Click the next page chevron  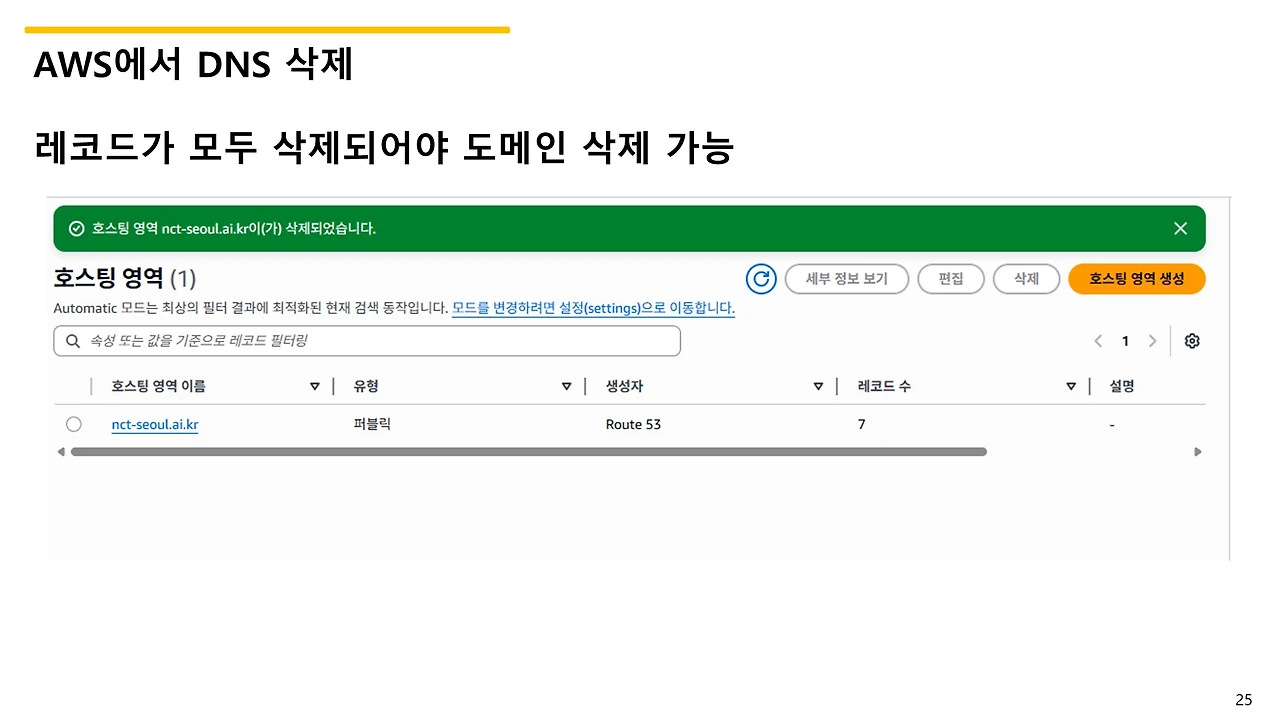(x=1152, y=341)
